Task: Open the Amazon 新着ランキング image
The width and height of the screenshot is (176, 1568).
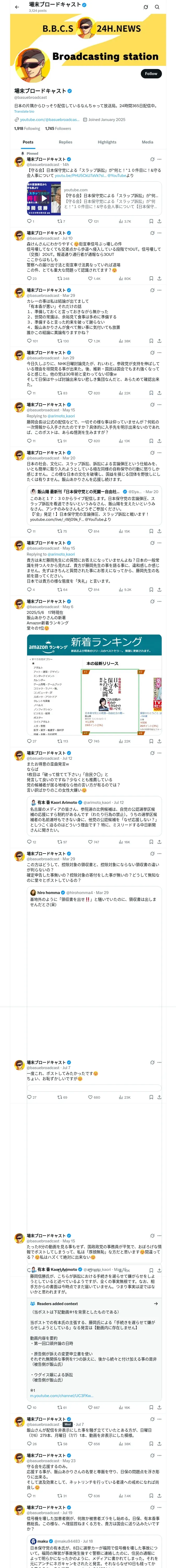Action: click(x=94, y=685)
